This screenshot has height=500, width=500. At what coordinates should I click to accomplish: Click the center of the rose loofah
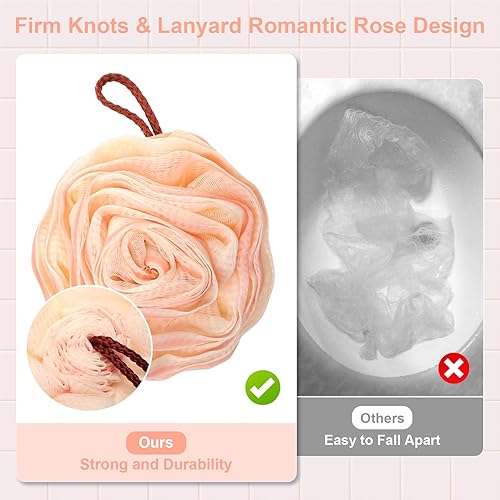pos(147,257)
